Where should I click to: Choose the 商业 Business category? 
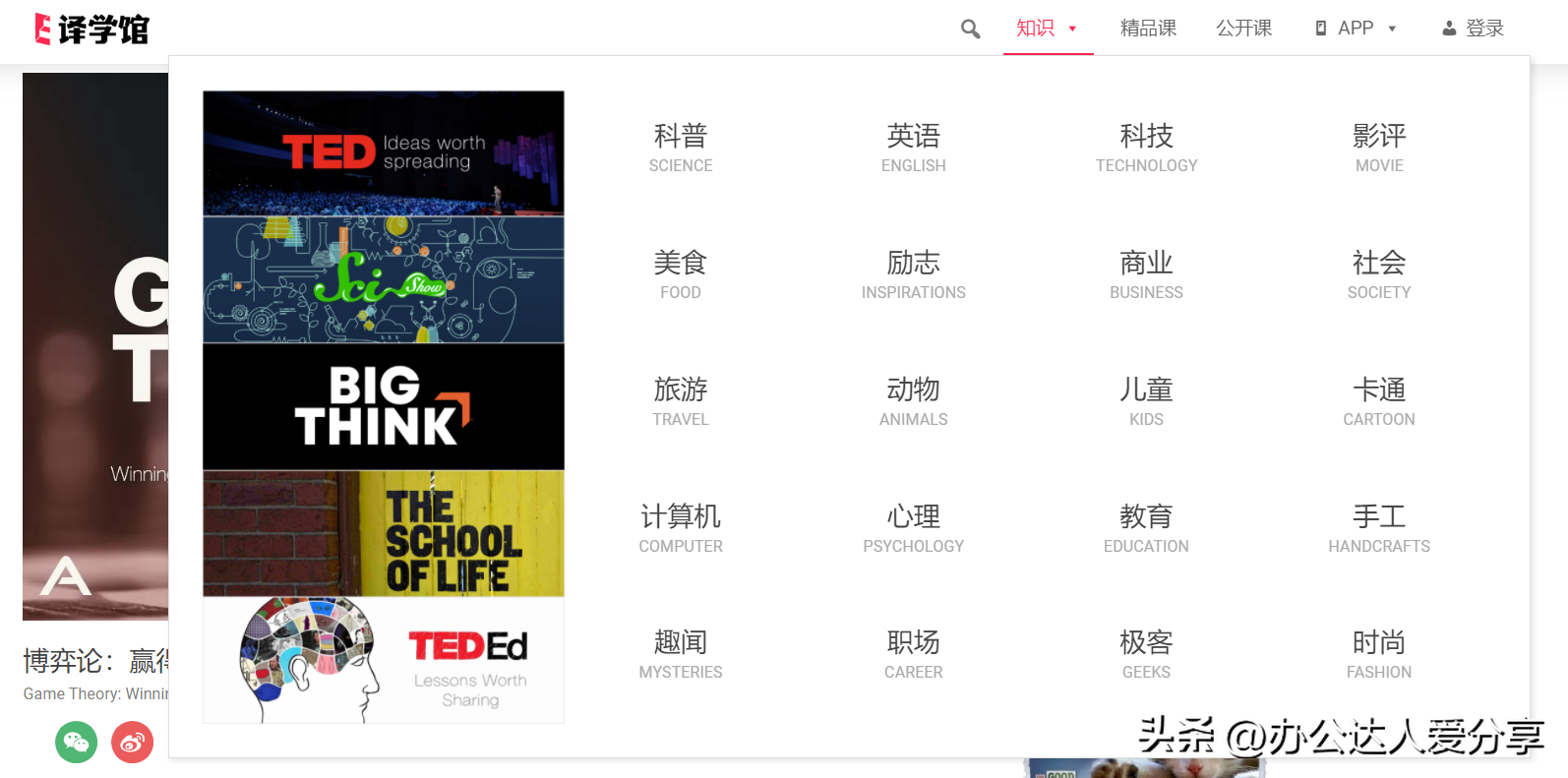coord(1147,274)
